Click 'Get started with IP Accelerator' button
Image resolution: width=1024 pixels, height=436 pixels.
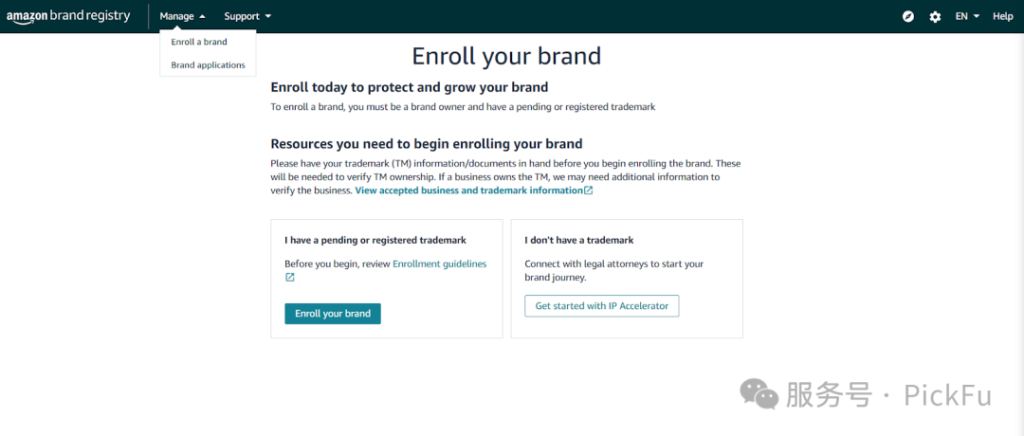(x=602, y=305)
